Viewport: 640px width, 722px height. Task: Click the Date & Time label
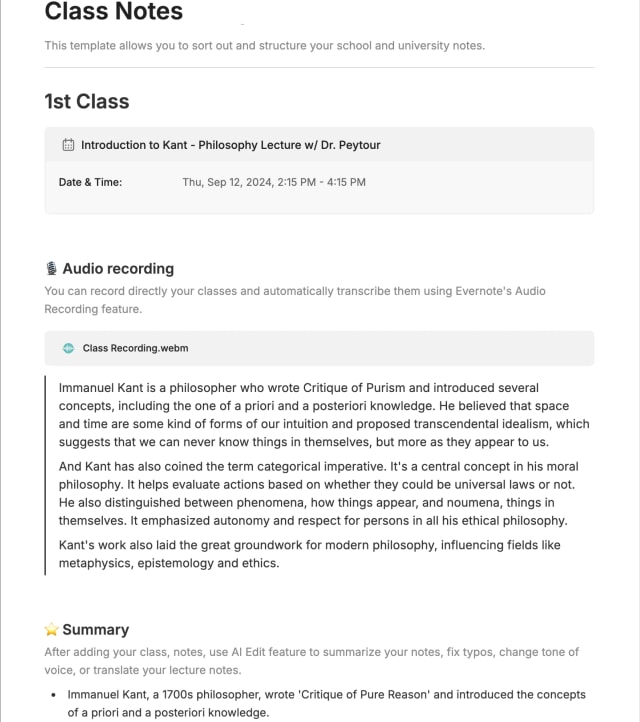(x=90, y=182)
